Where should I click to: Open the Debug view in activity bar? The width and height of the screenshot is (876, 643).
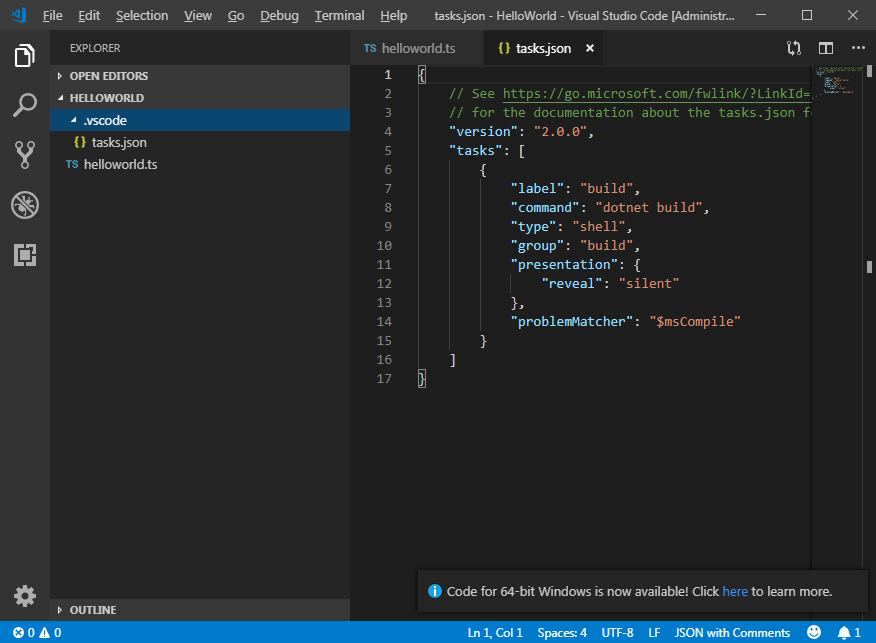point(25,204)
